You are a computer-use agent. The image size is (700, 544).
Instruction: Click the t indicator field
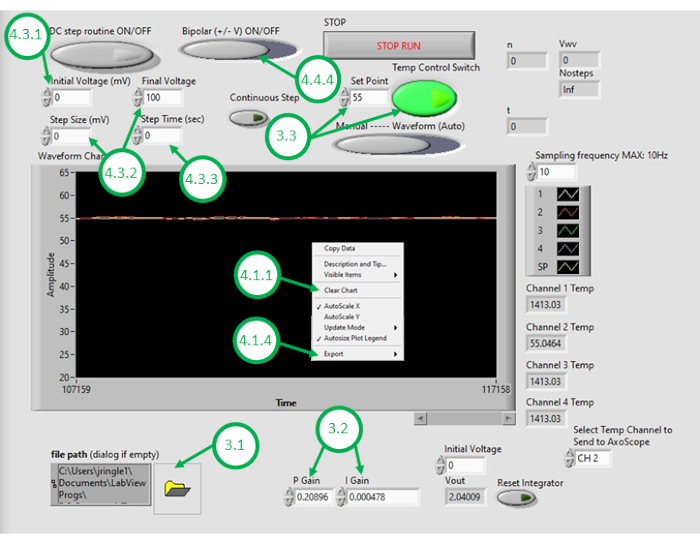527,126
